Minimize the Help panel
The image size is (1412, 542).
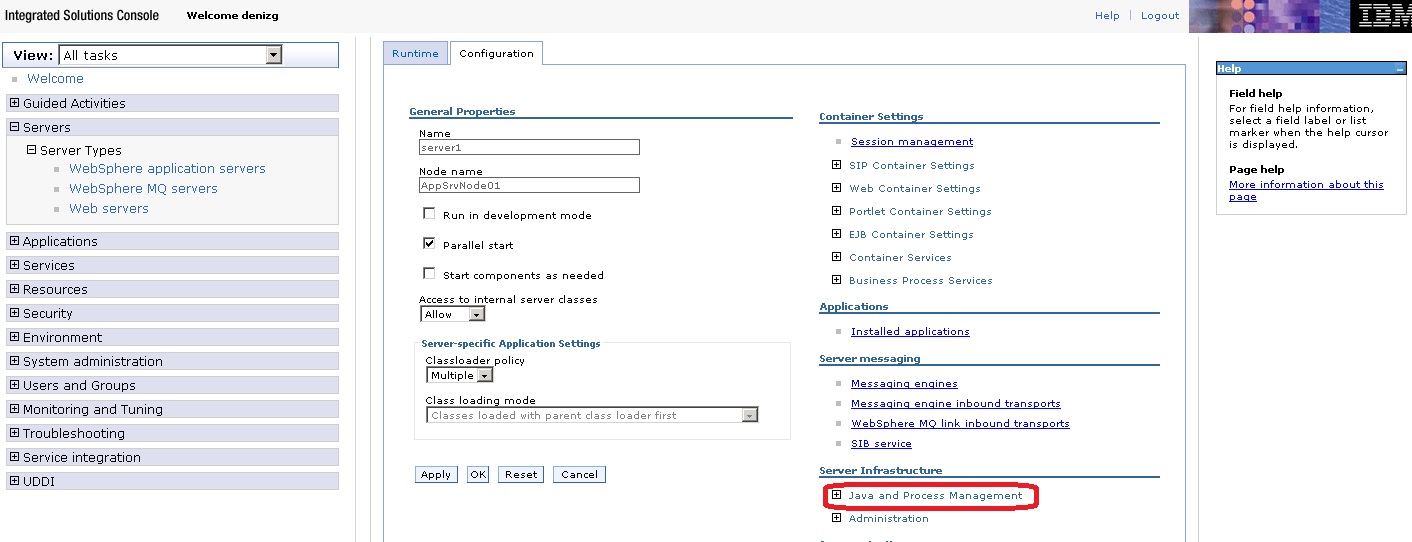pyautogui.click(x=1399, y=69)
